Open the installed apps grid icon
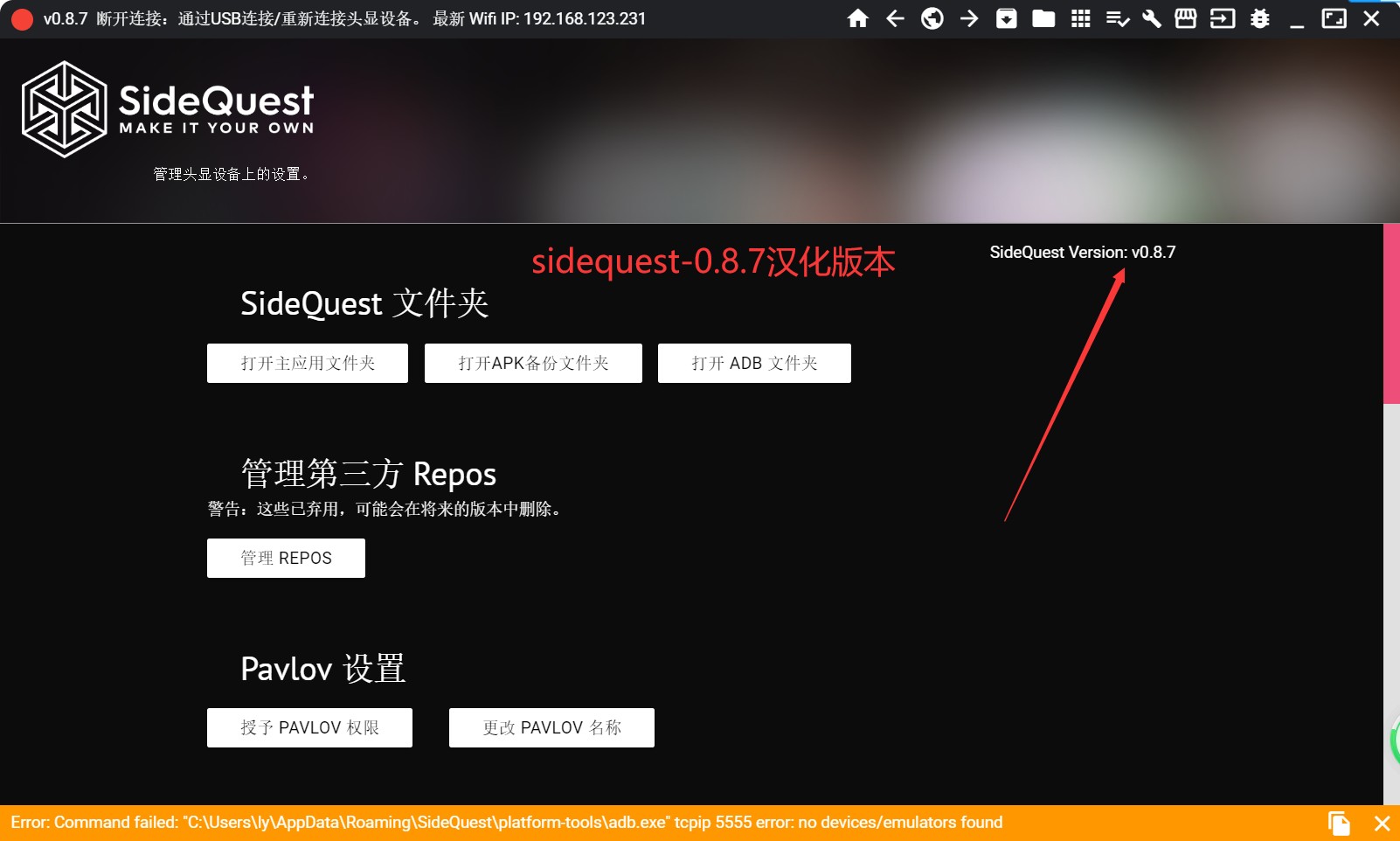This screenshot has height=841, width=1400. pyautogui.click(x=1081, y=18)
